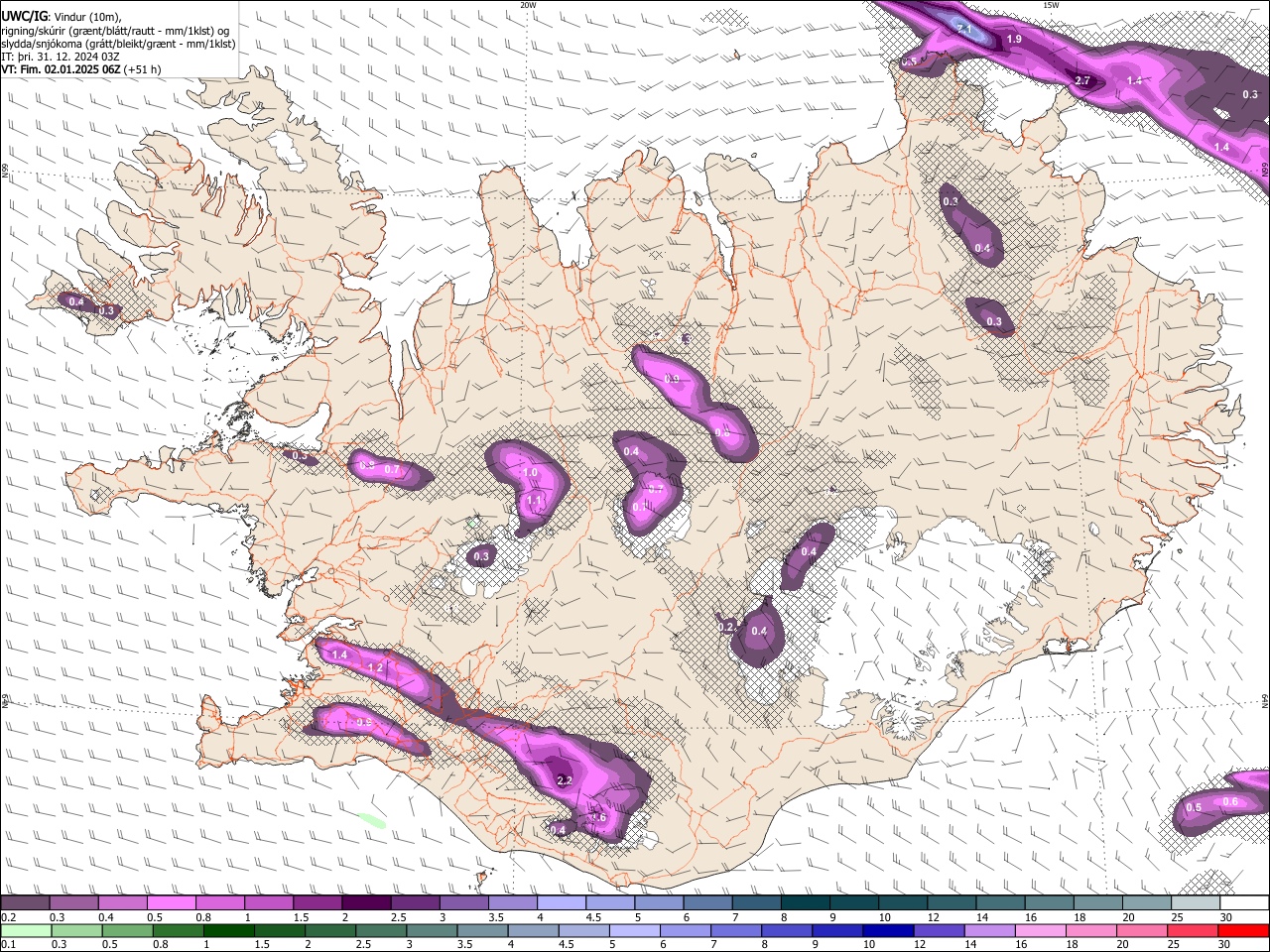Click the valid time "VT: Fim. 02.01.2025 06Z (+51 h)"
1270x952 pixels.
point(81,69)
